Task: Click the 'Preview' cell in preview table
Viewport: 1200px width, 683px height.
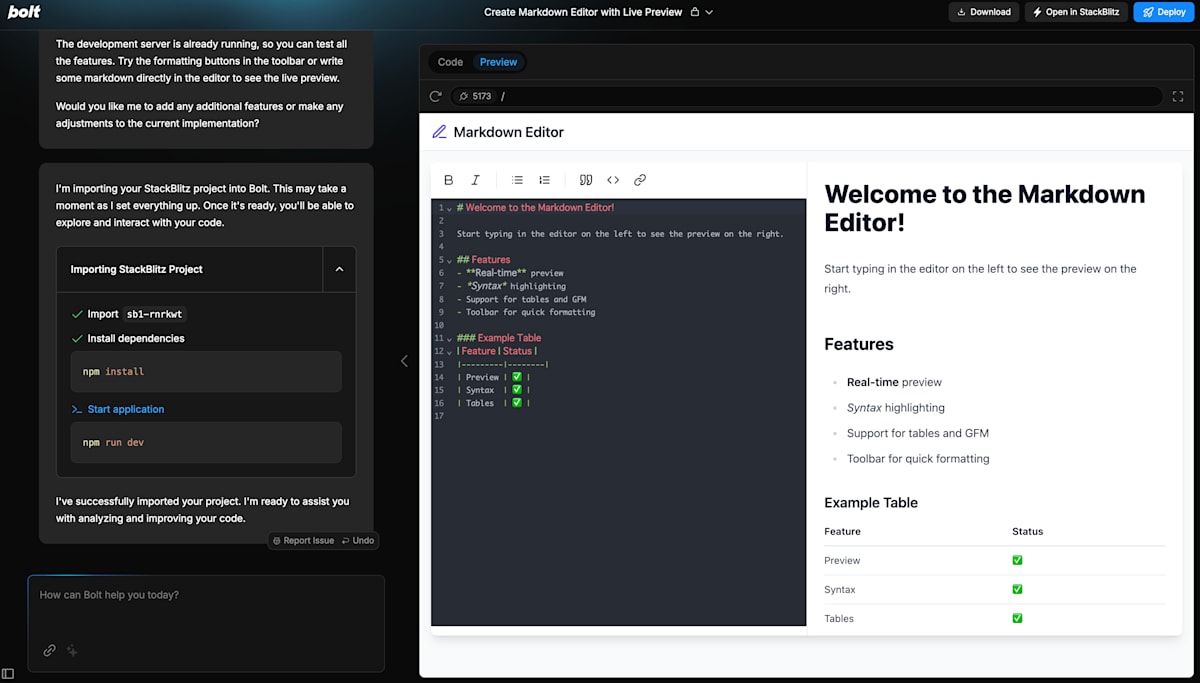Action: point(842,560)
